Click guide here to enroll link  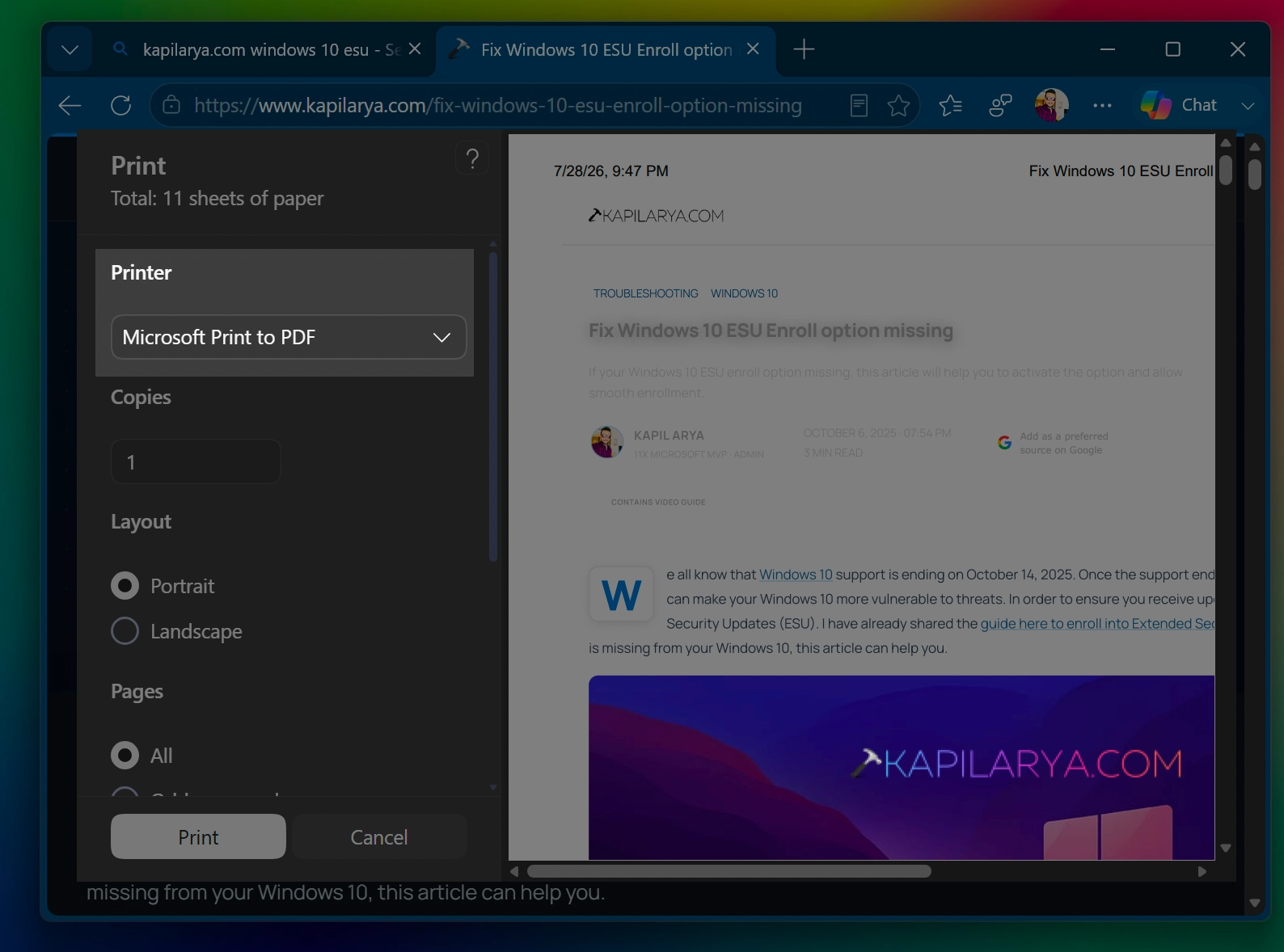(1097, 624)
